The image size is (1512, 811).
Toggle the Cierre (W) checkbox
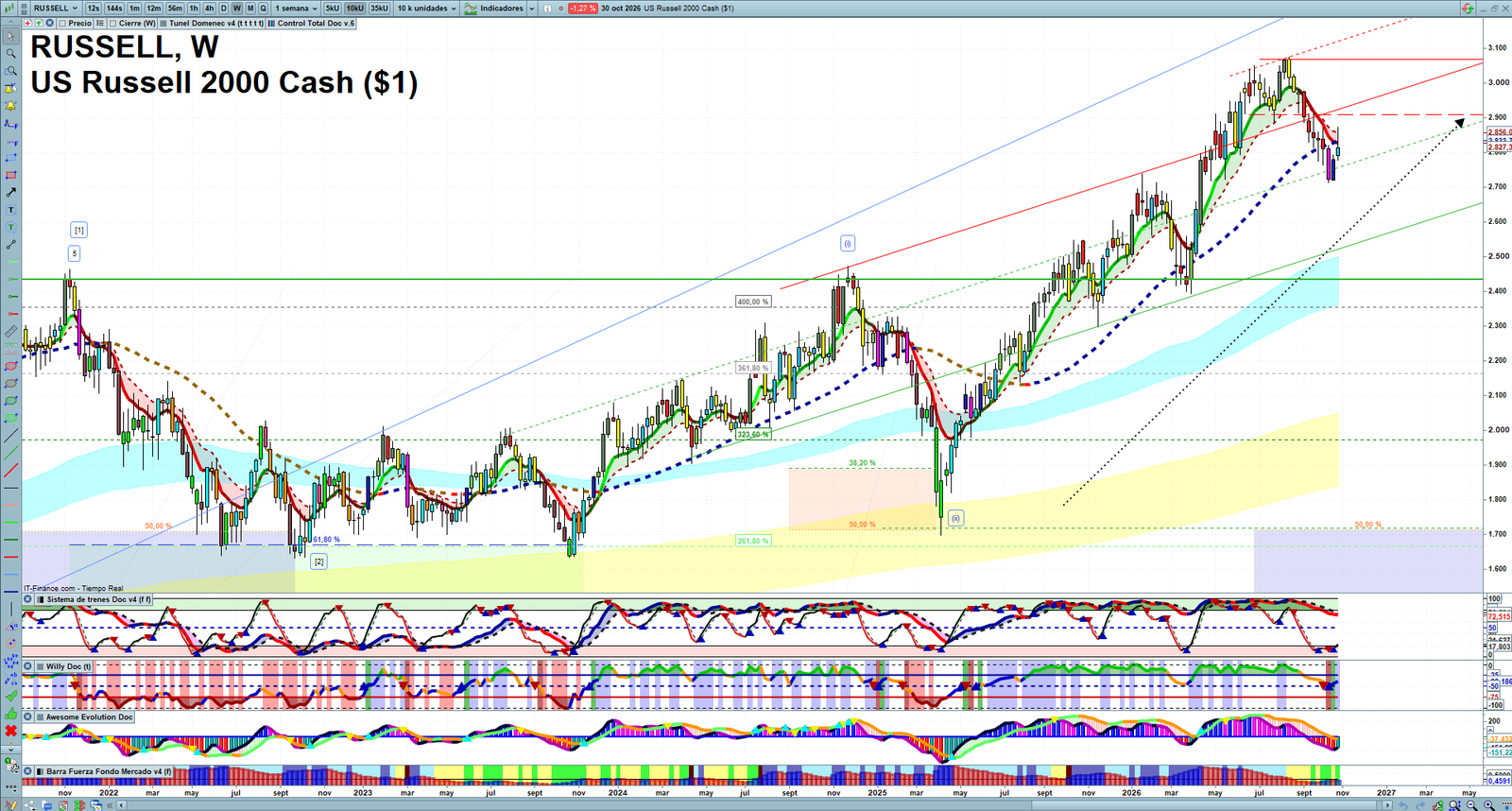click(113, 24)
